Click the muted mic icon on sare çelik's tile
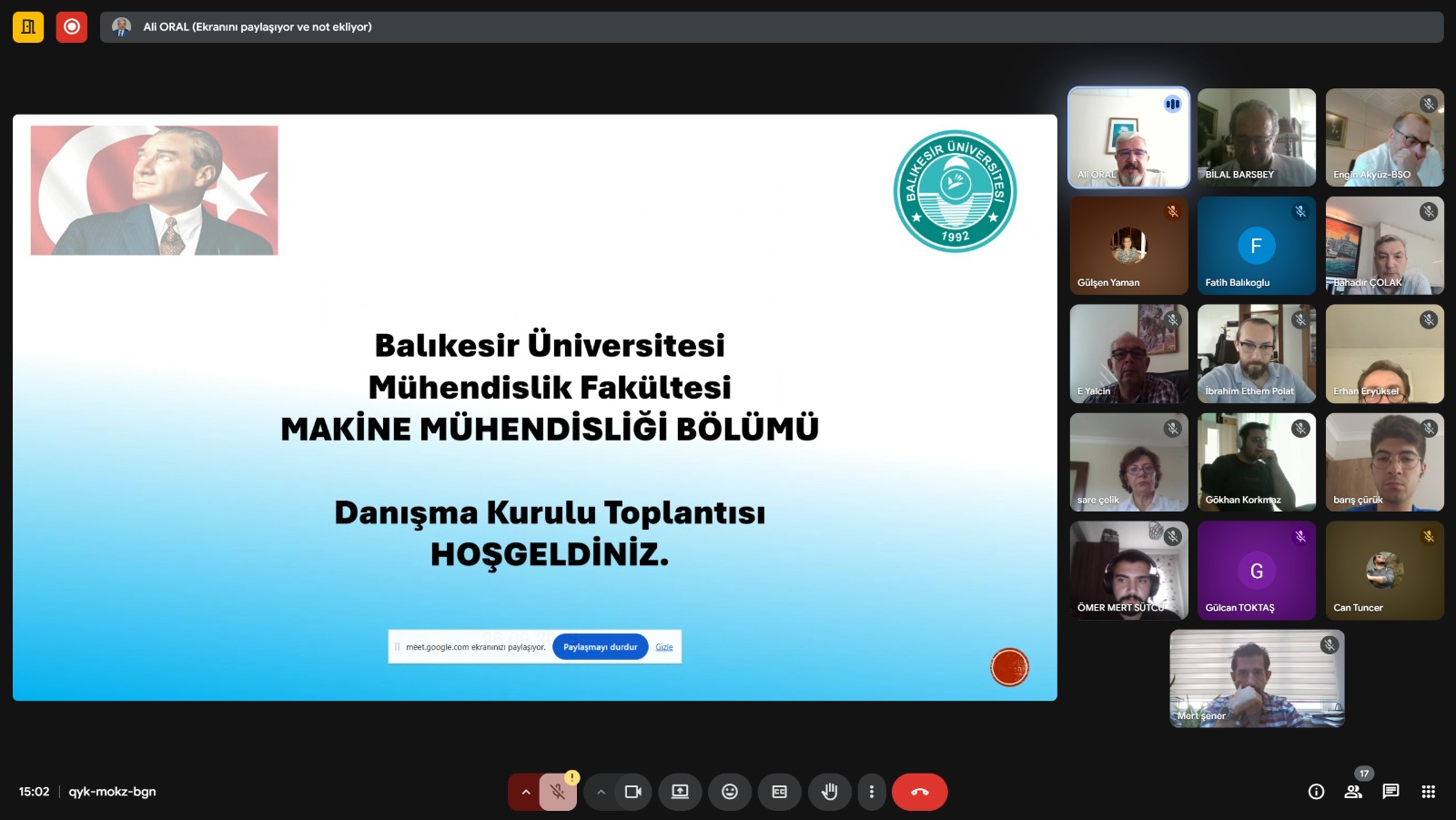The height and width of the screenshot is (820, 1456). click(1173, 428)
